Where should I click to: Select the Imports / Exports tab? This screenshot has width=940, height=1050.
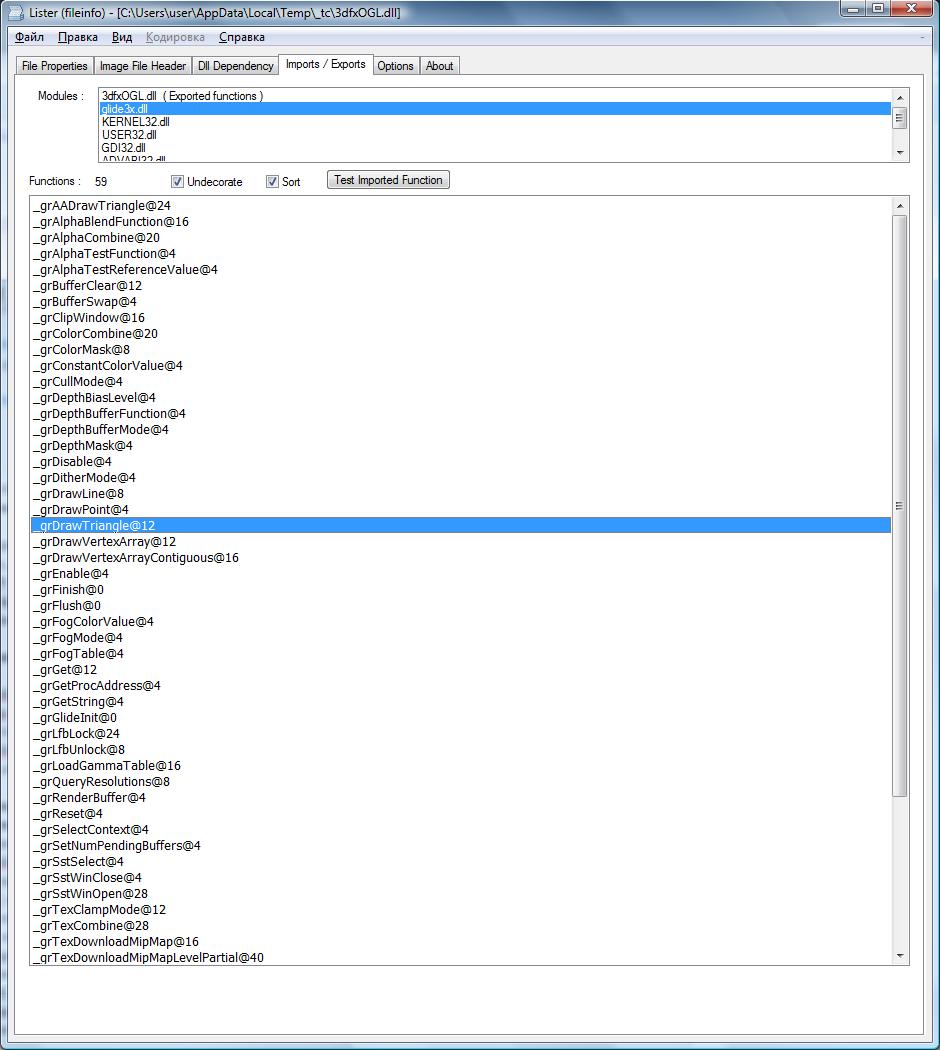point(325,64)
